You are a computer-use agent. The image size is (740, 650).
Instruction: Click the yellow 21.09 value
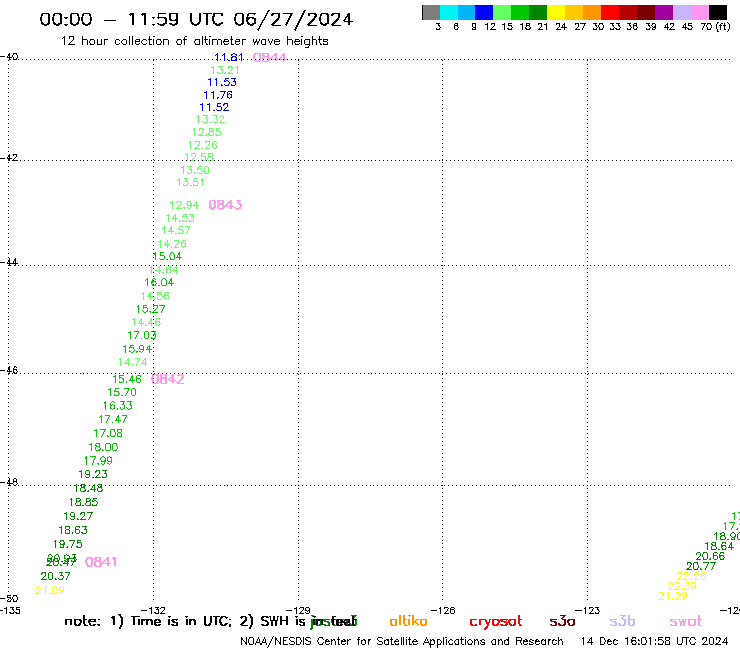(50, 591)
